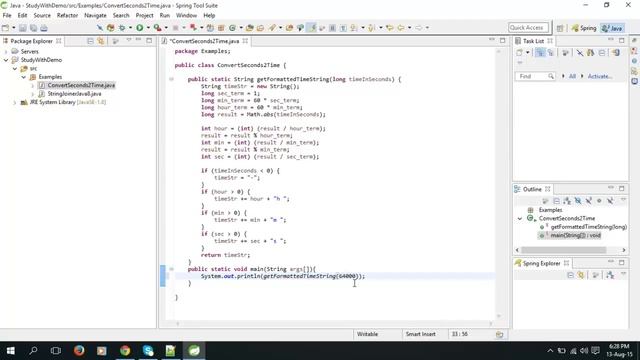The width and height of the screenshot is (640, 360).
Task: Open Windows Start menu
Action: 11,351
